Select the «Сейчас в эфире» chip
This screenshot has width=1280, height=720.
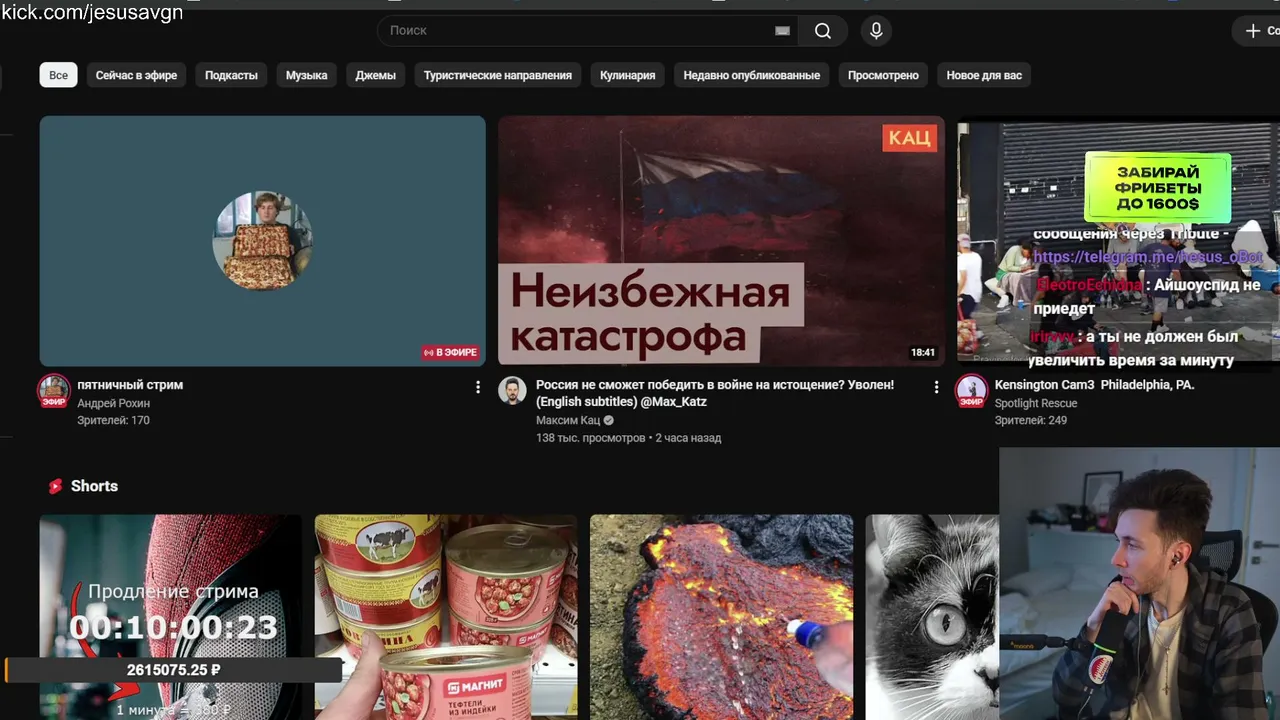pyautogui.click(x=137, y=75)
